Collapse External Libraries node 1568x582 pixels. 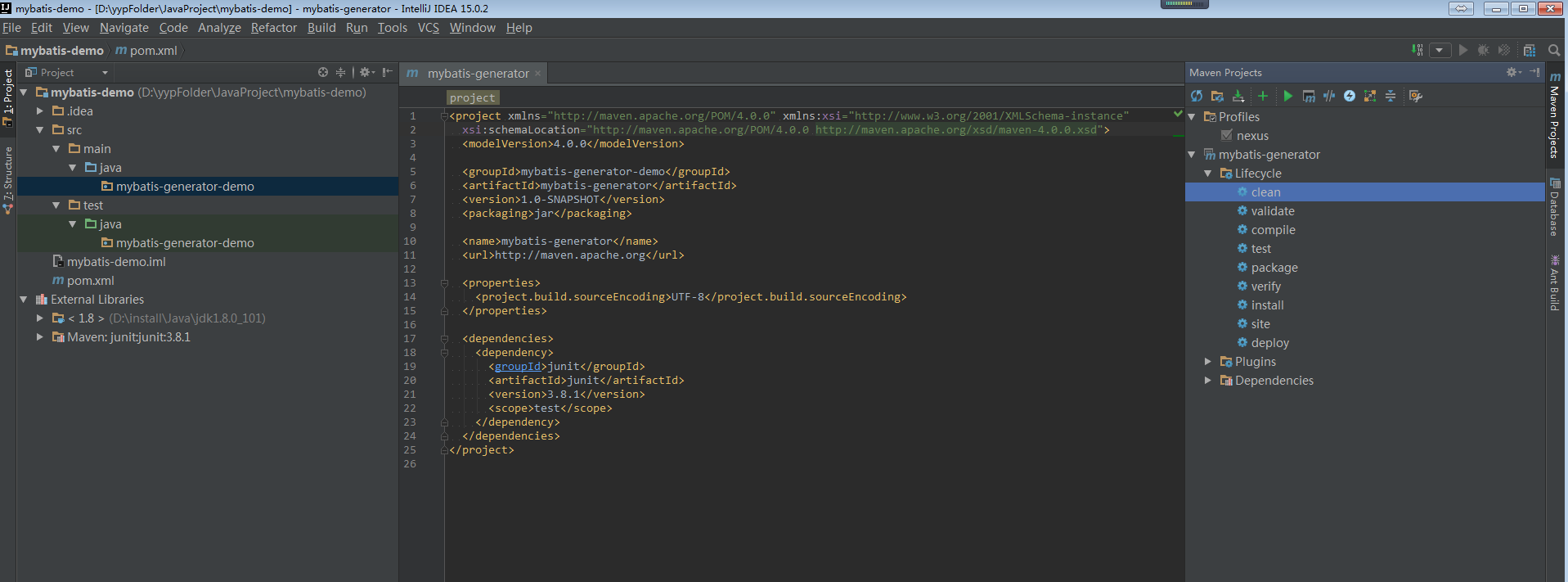click(24, 300)
